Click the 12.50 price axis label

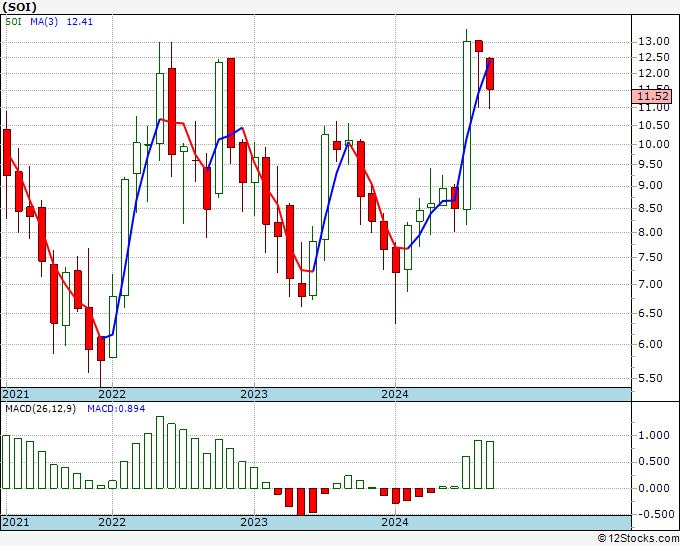(654, 57)
